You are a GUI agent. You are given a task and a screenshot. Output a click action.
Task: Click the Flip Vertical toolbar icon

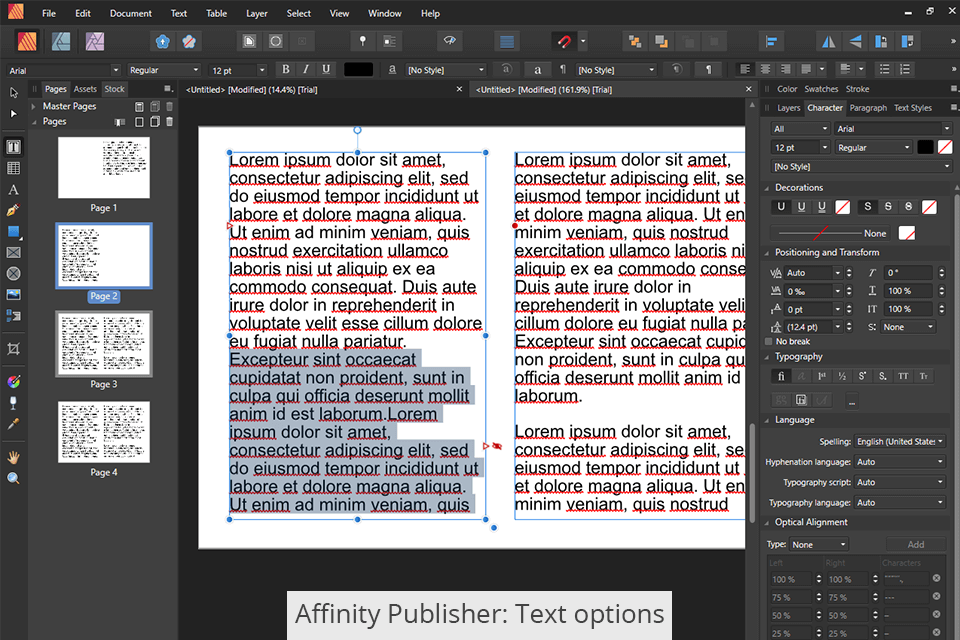(855, 42)
